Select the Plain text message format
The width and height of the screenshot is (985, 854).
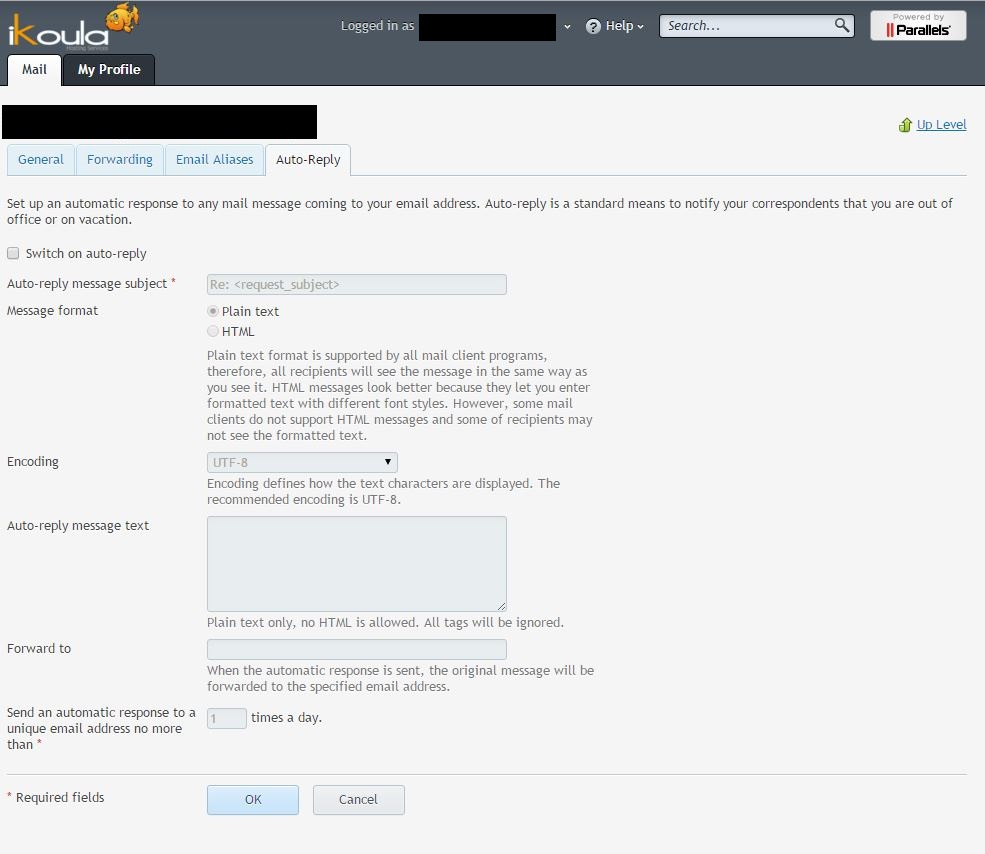(x=213, y=311)
